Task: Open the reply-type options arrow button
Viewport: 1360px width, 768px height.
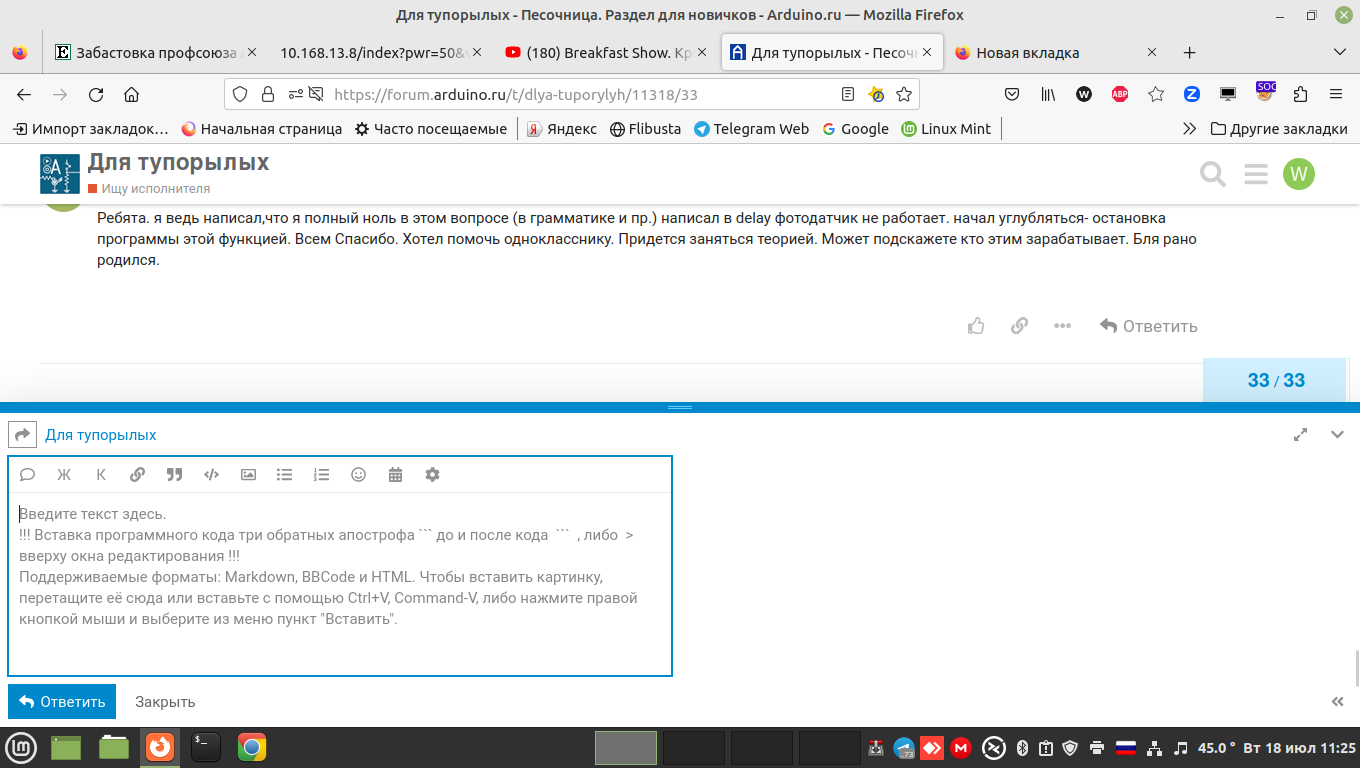Action: pyautogui.click(x=22, y=435)
